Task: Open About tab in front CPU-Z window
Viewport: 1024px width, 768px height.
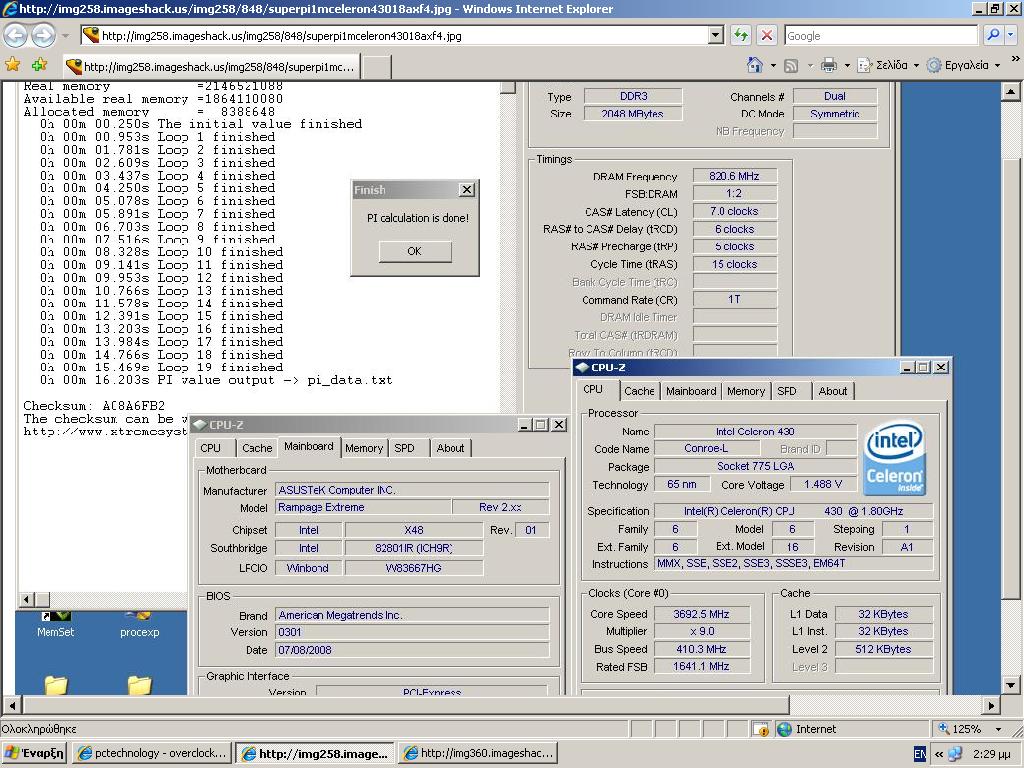Action: pyautogui.click(x=833, y=391)
